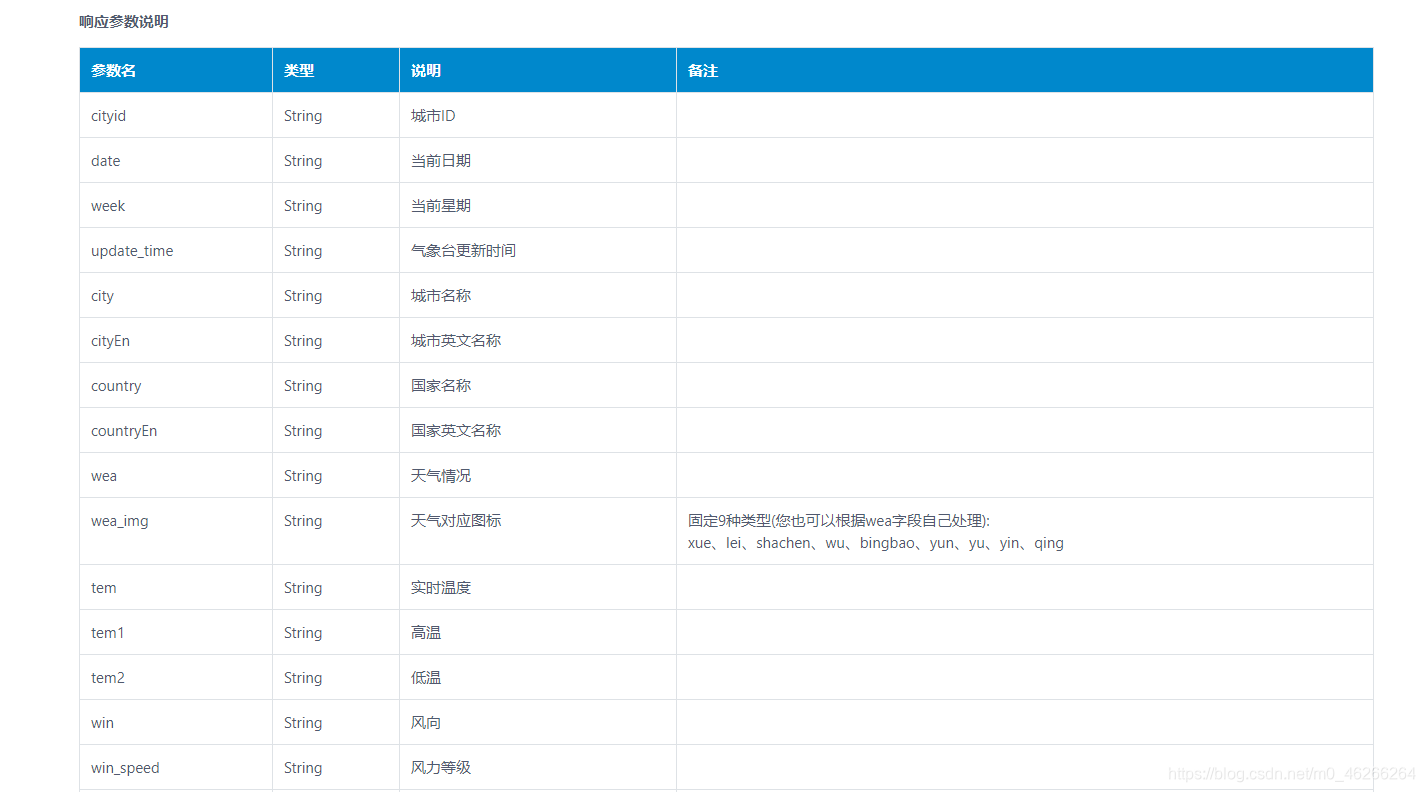Screen dimensions: 1425x792
Task: Click the description '国家英文名称'
Action: coord(456,431)
